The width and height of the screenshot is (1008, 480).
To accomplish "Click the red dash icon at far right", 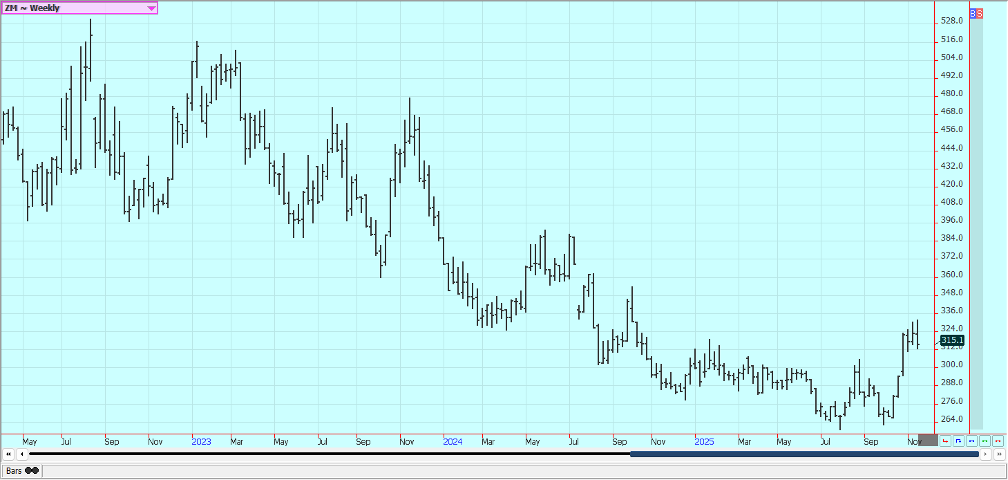I will pyautogui.click(x=997, y=440).
